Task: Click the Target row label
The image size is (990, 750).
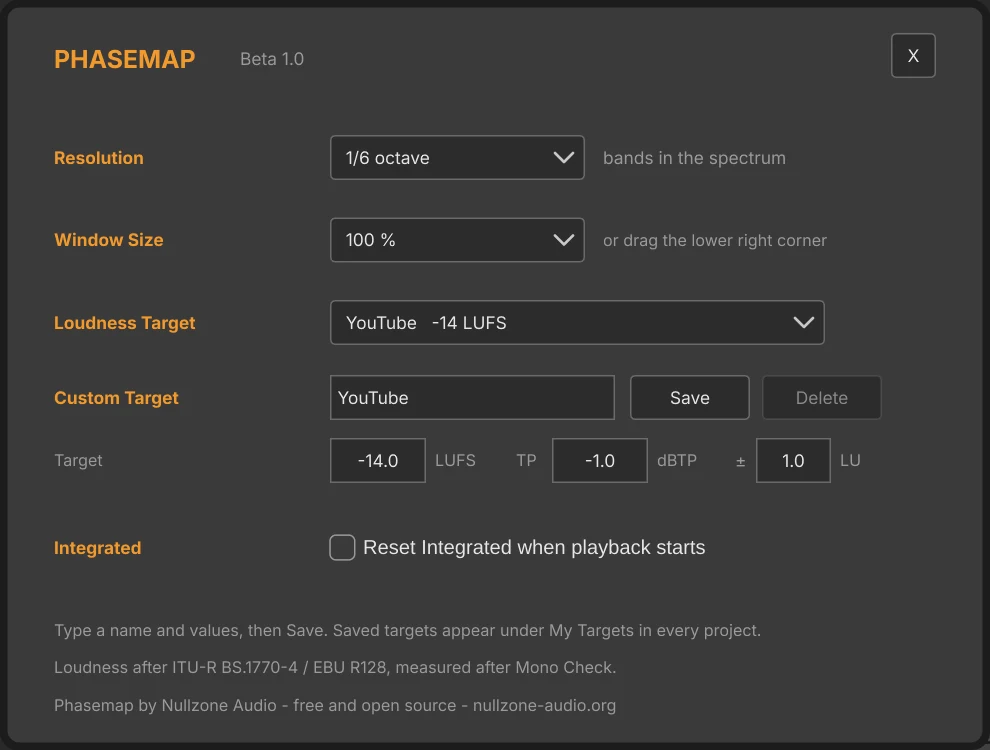Action: (x=78, y=460)
